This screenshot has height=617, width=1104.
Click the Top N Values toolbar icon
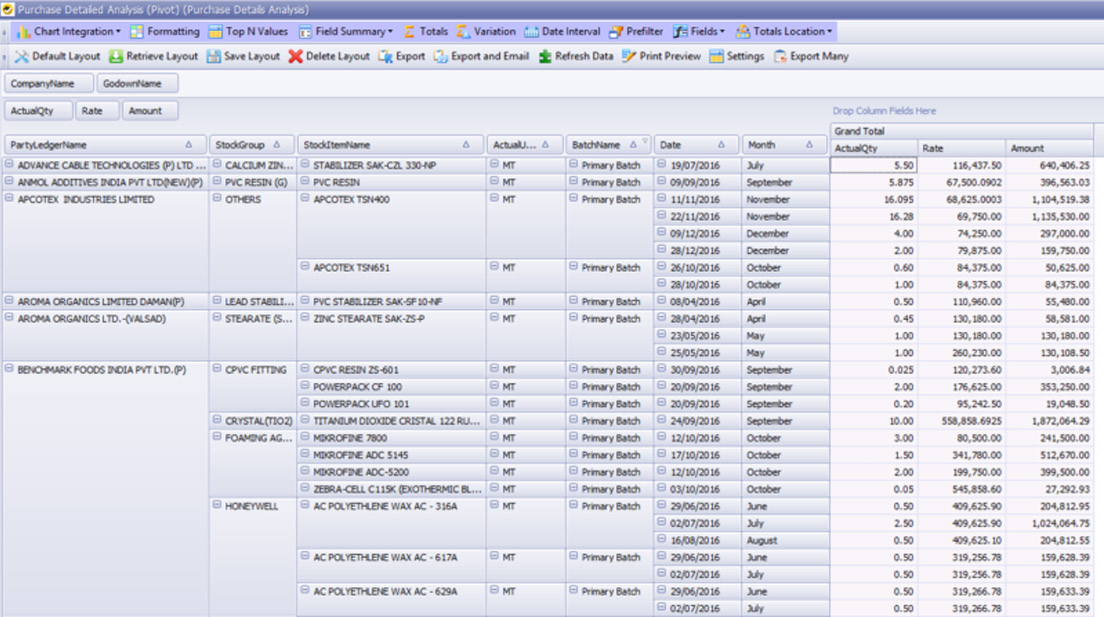tap(249, 30)
